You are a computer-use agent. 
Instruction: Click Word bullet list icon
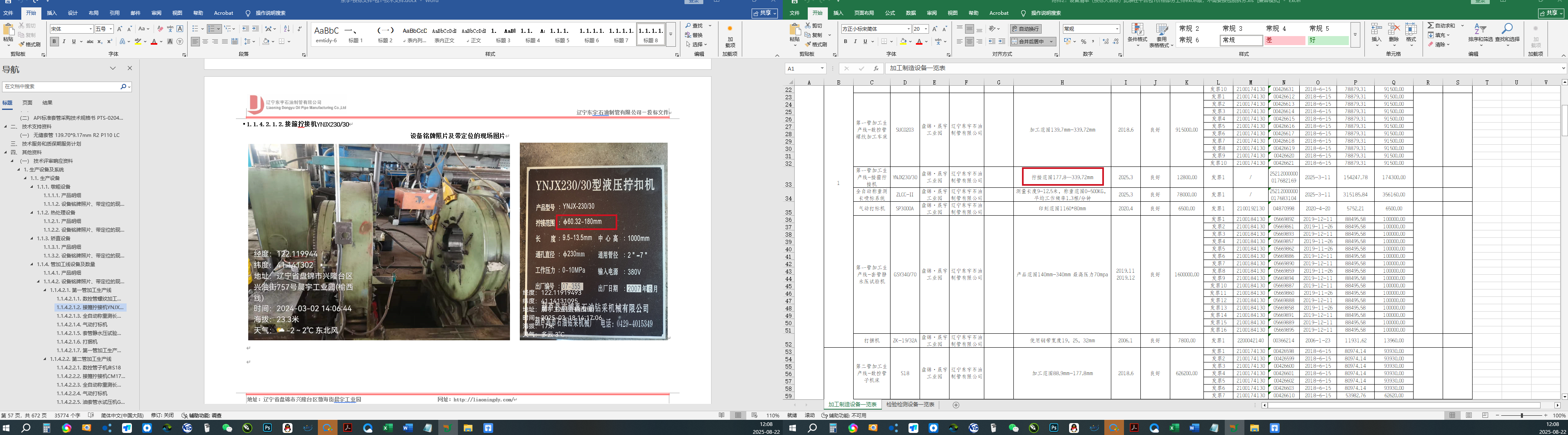(x=195, y=29)
